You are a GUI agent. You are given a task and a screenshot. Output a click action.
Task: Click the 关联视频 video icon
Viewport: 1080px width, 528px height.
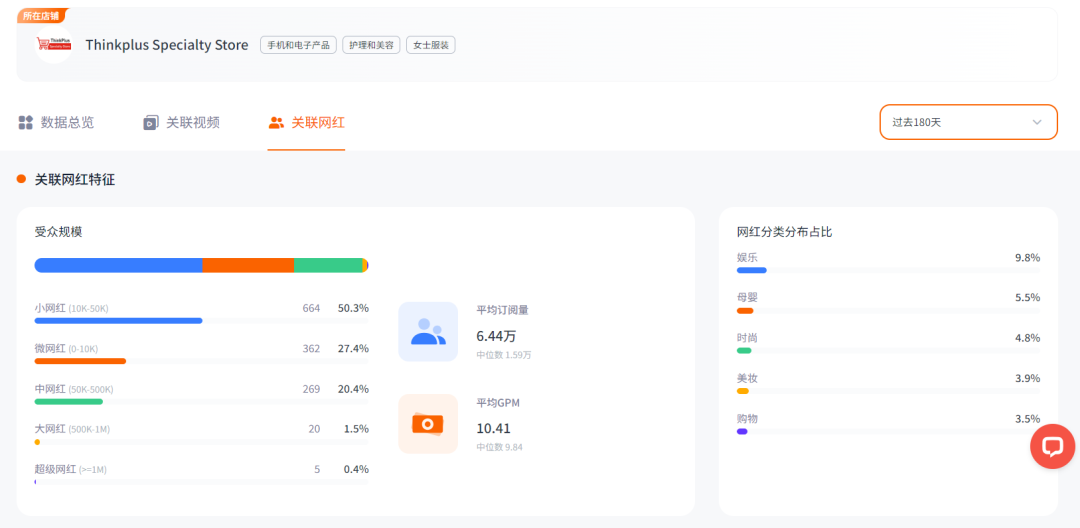click(x=151, y=123)
